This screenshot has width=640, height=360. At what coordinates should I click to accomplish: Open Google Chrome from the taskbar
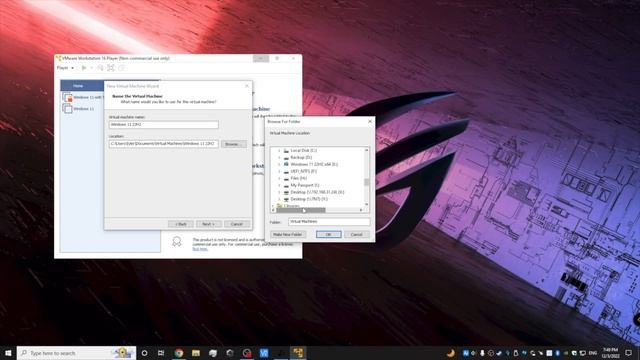pos(179,353)
